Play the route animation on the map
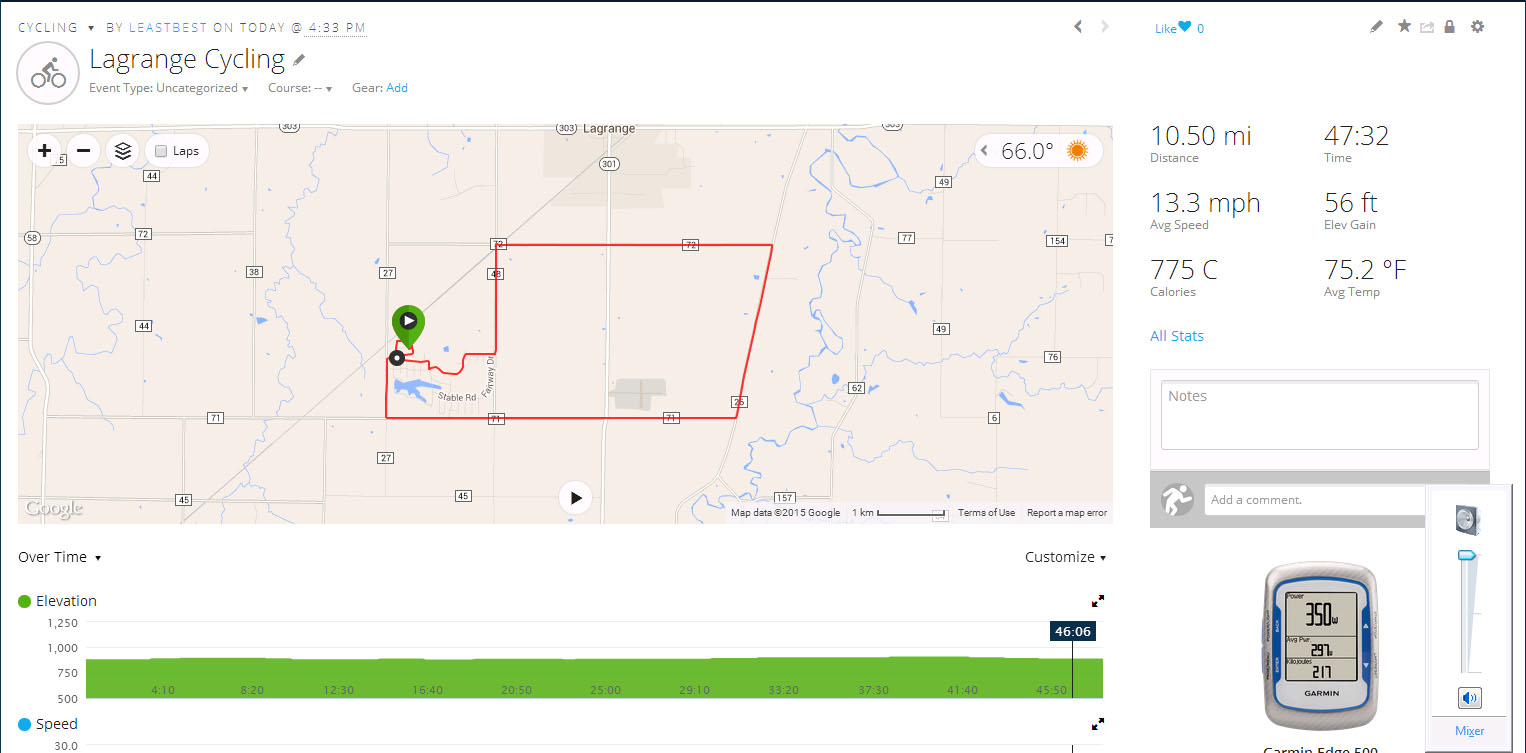 (575, 497)
